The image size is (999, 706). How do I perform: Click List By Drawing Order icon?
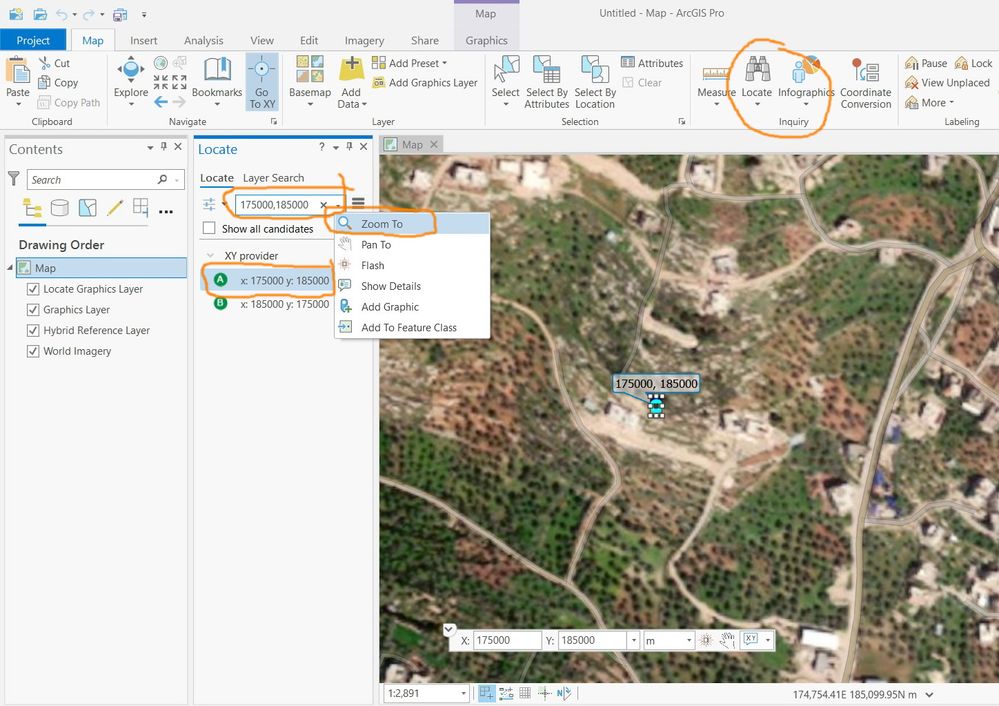(32, 208)
